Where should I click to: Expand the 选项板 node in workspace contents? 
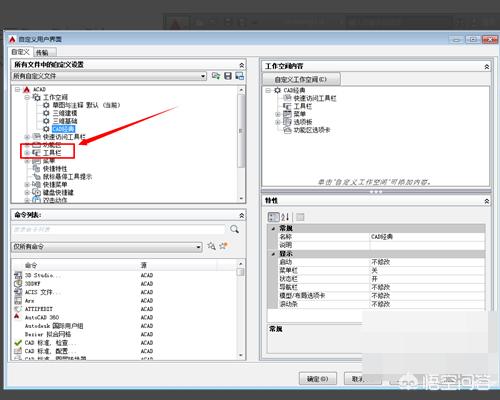[278, 122]
